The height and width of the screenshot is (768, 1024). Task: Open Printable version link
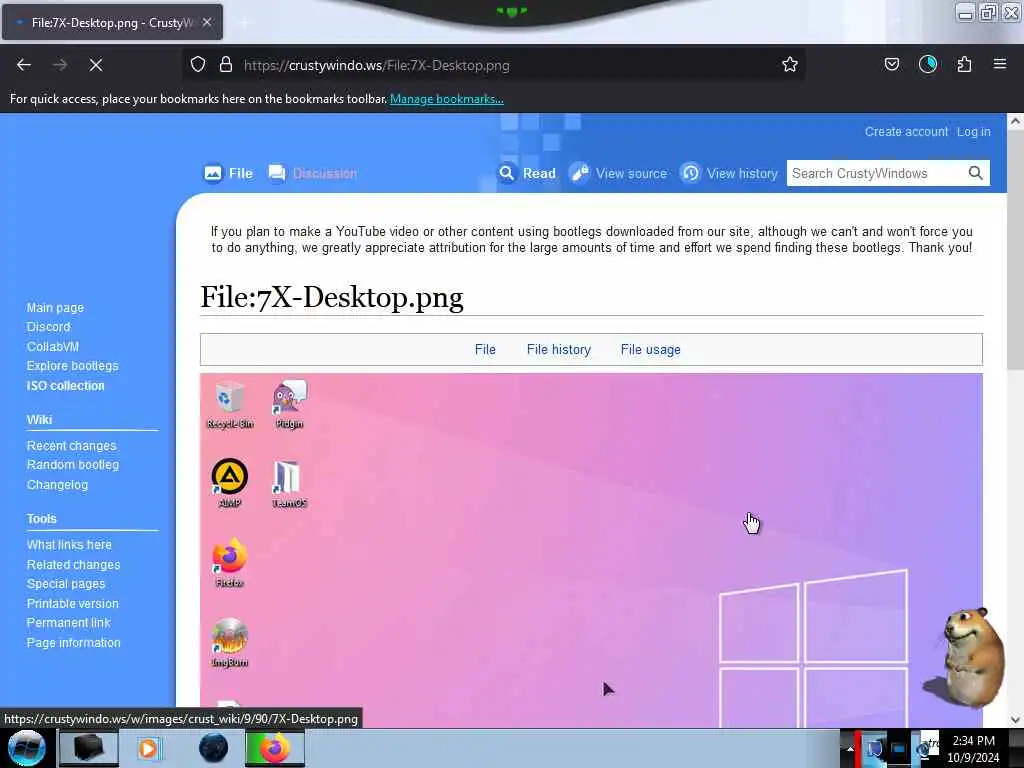(72, 604)
